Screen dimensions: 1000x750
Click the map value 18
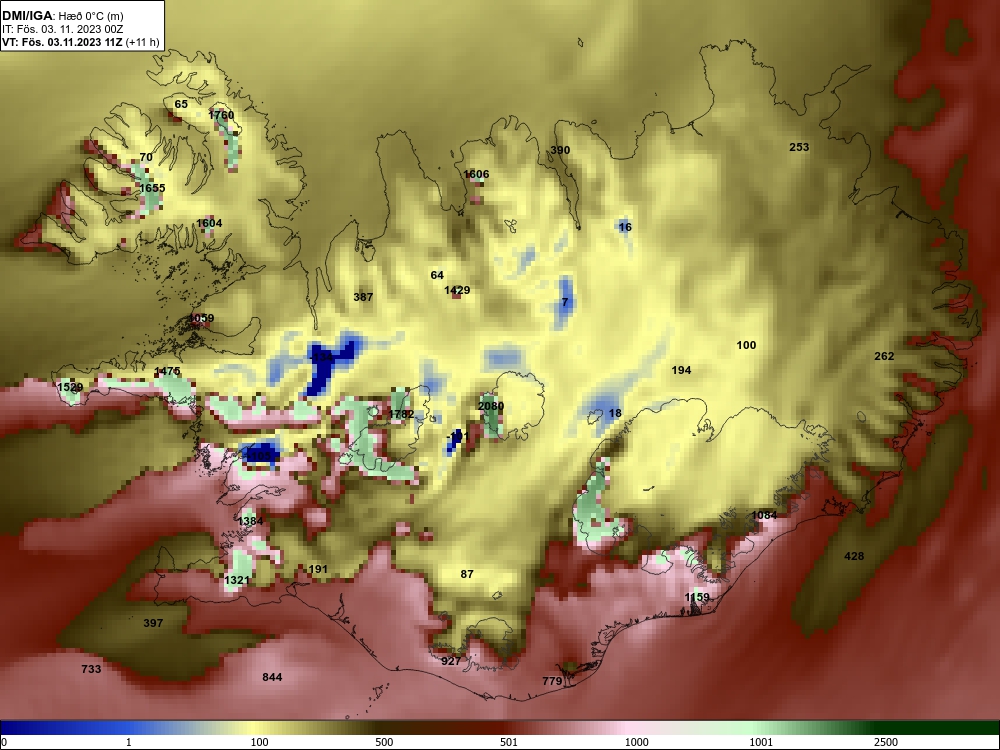click(615, 413)
